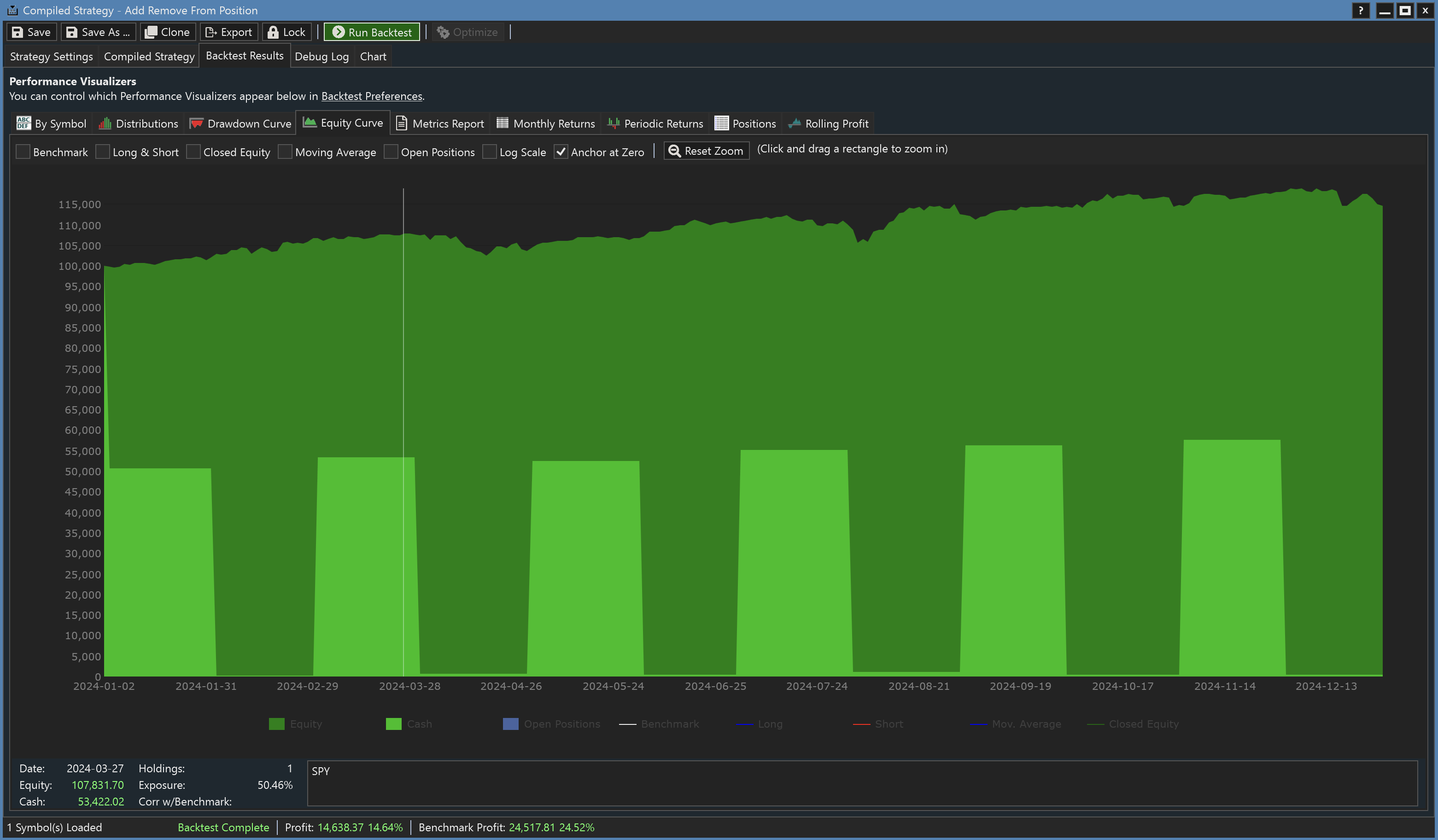This screenshot has width=1438, height=840.
Task: Lock the strategy with padlock icon
Action: point(273,33)
